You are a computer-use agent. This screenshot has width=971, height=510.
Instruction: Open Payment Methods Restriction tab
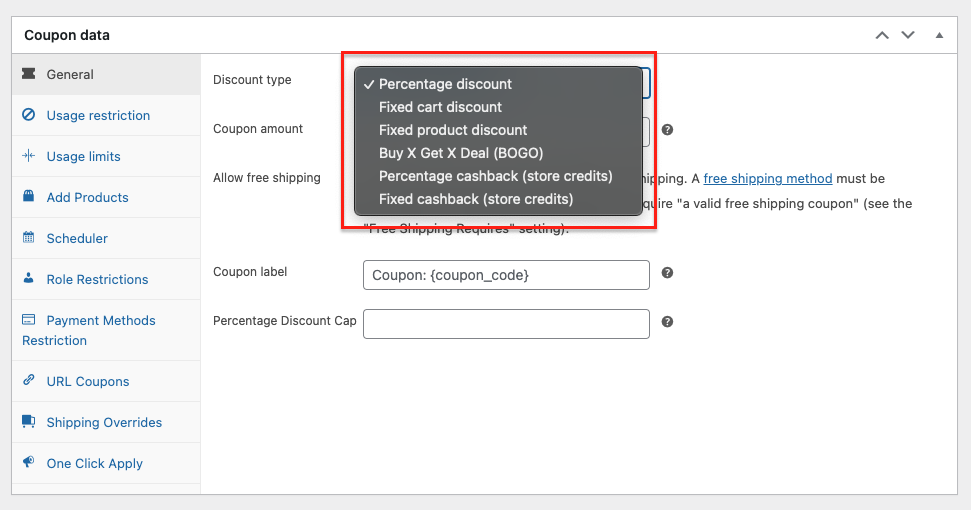(106, 330)
